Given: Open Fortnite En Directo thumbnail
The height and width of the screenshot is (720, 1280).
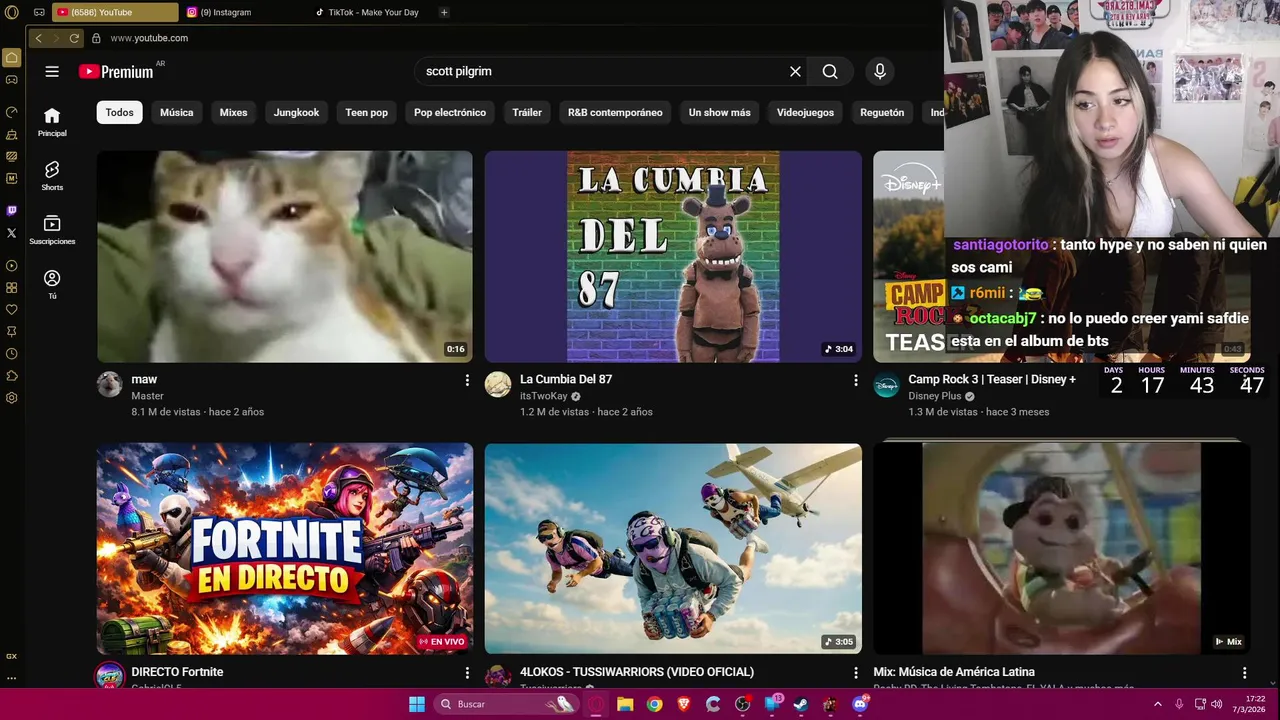Looking at the screenshot, I should [x=284, y=549].
